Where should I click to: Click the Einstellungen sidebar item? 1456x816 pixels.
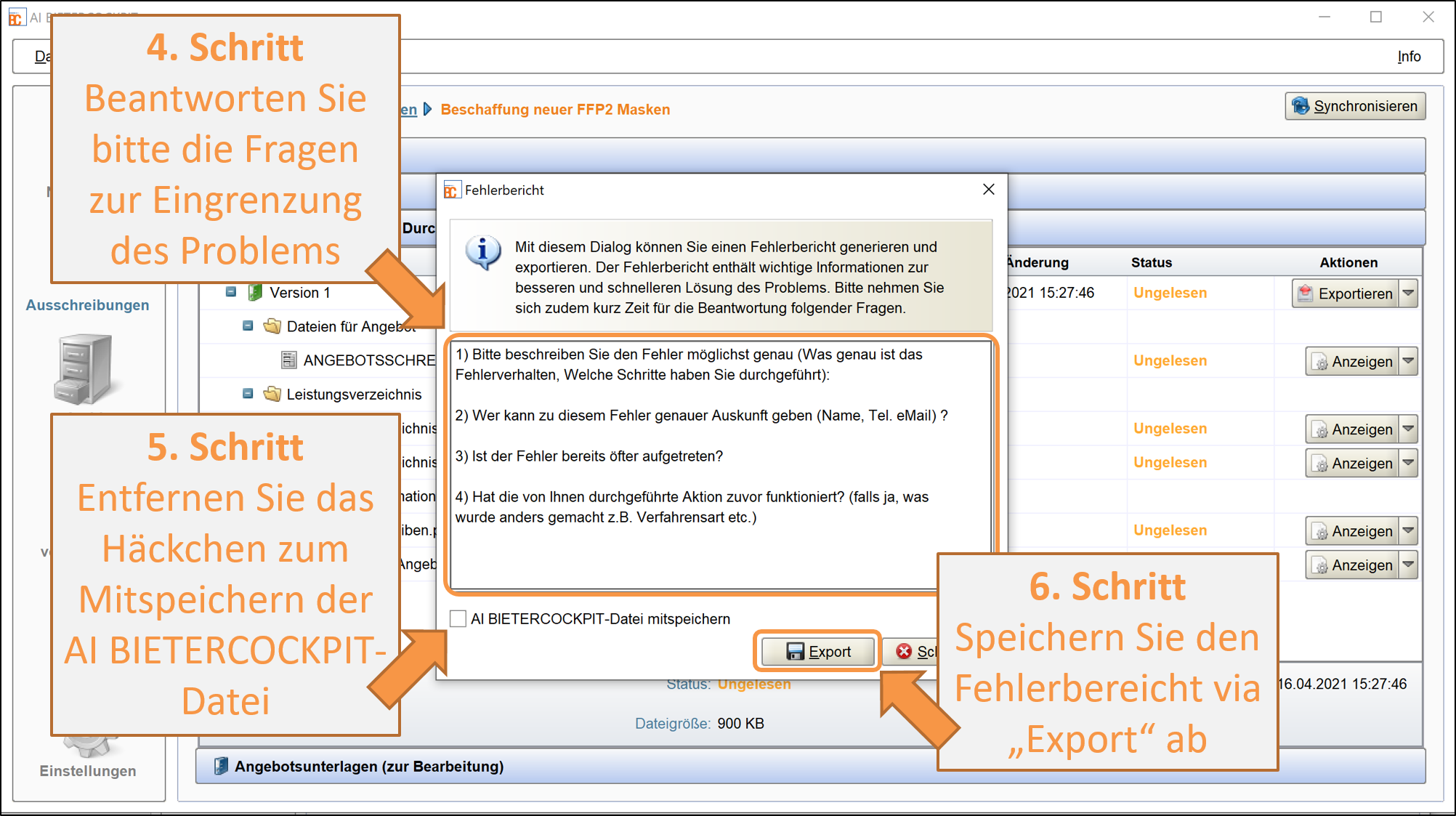click(x=87, y=770)
